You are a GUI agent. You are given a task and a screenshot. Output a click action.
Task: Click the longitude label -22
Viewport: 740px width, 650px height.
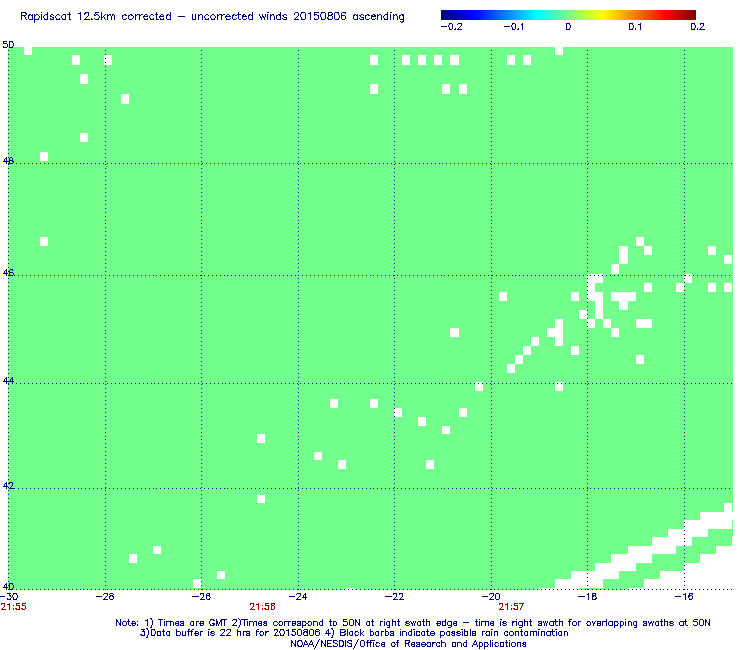click(x=395, y=597)
